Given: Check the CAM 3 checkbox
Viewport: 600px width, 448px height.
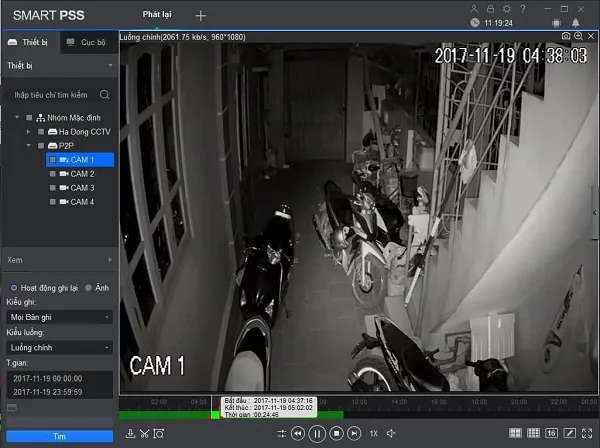Looking at the screenshot, I should click(53, 188).
